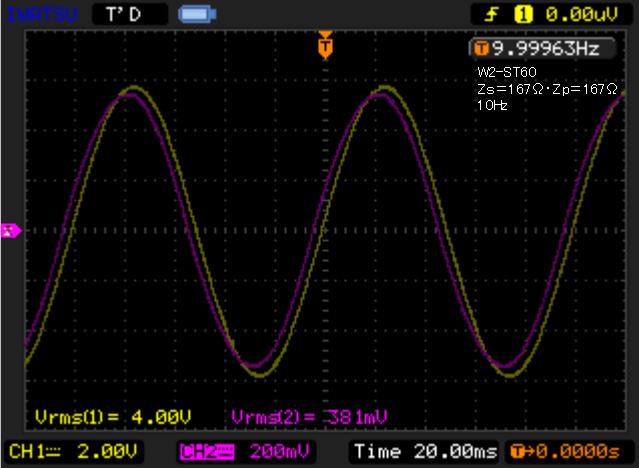Screen dimensions: 639x468
Task: Click the blue battery icon
Action: coord(197,15)
